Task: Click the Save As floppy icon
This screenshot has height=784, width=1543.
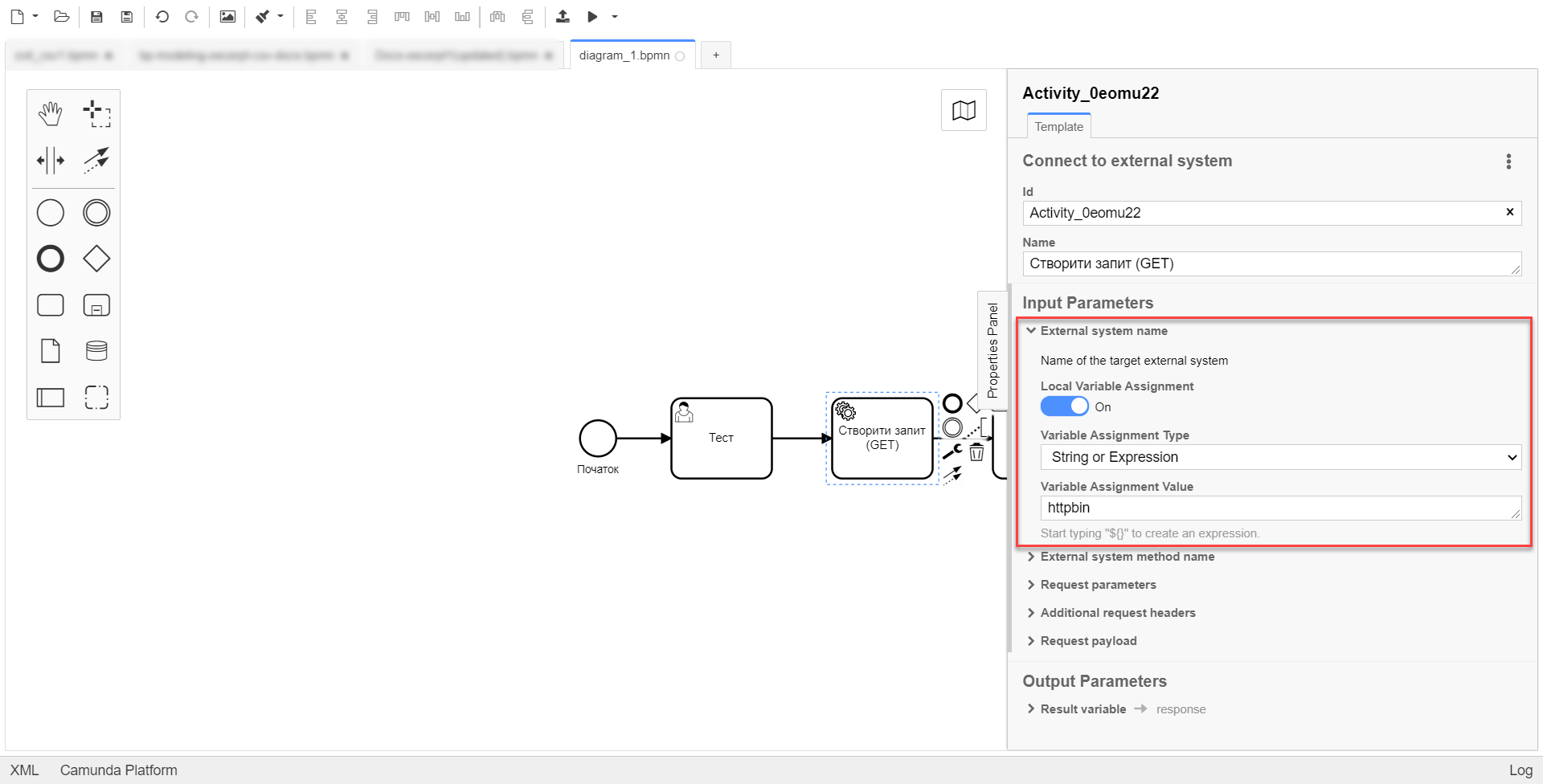Action: click(x=126, y=16)
